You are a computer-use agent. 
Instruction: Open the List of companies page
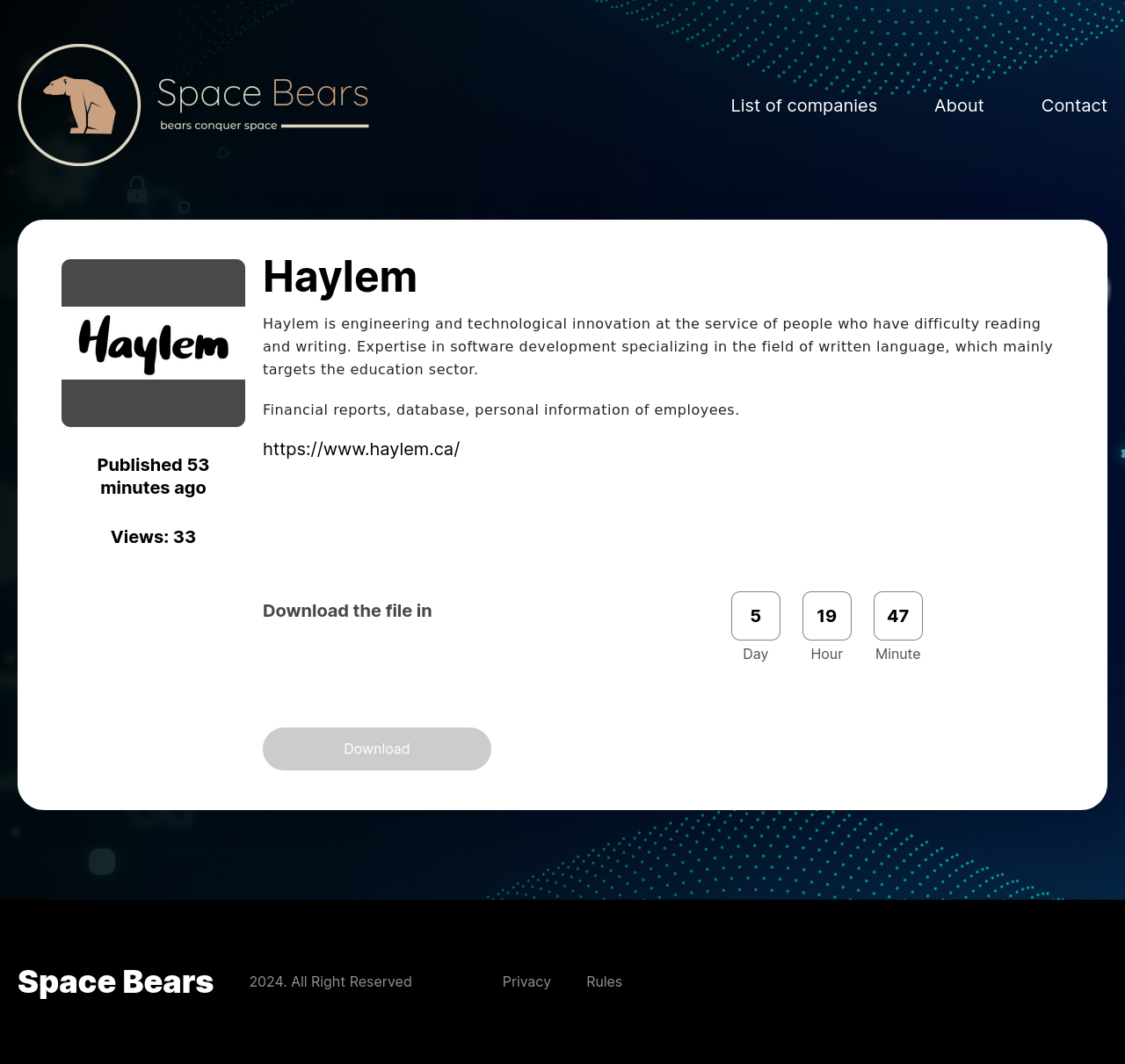coord(803,105)
